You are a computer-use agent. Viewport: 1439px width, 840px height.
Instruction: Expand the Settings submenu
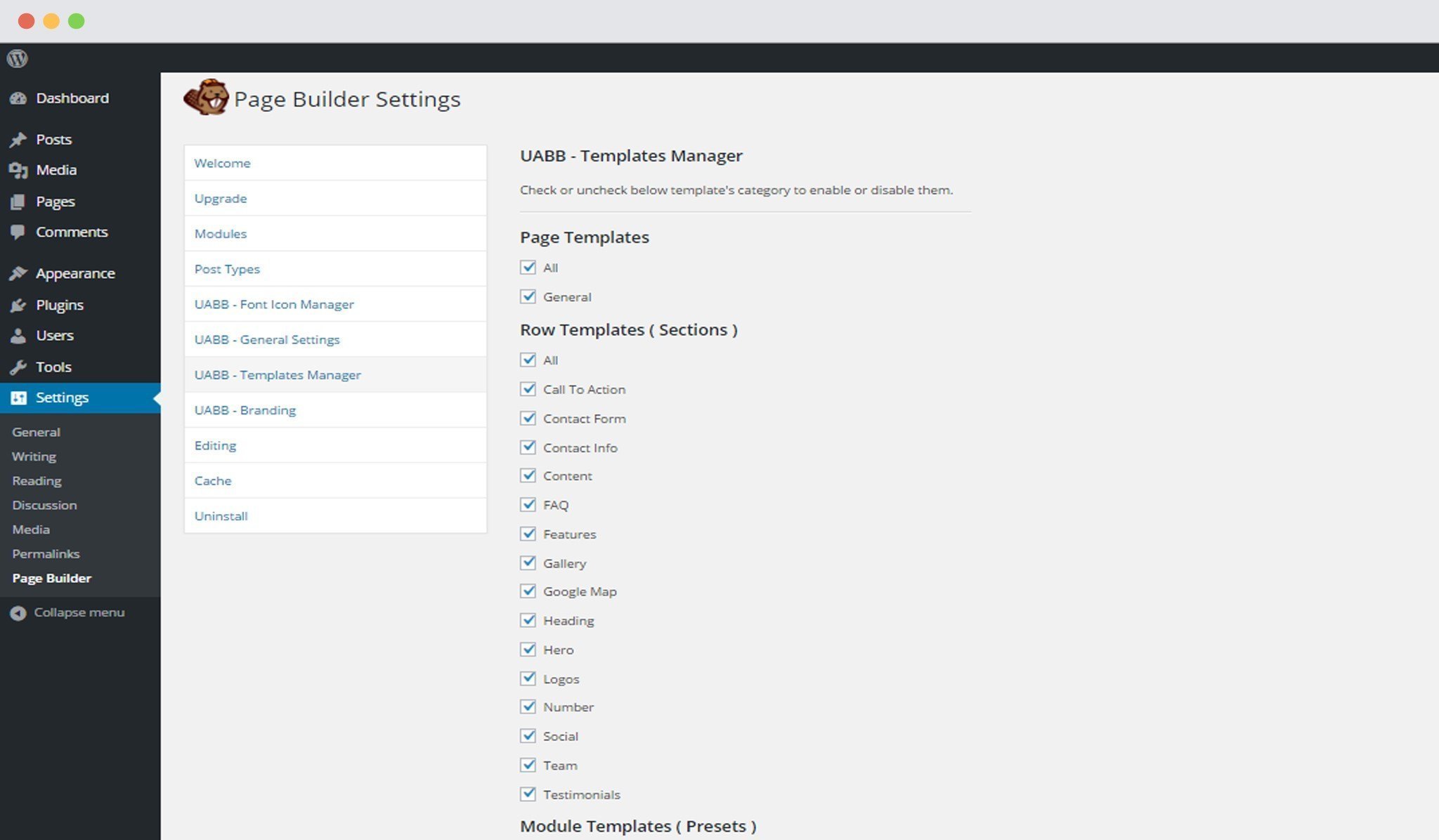coord(61,397)
